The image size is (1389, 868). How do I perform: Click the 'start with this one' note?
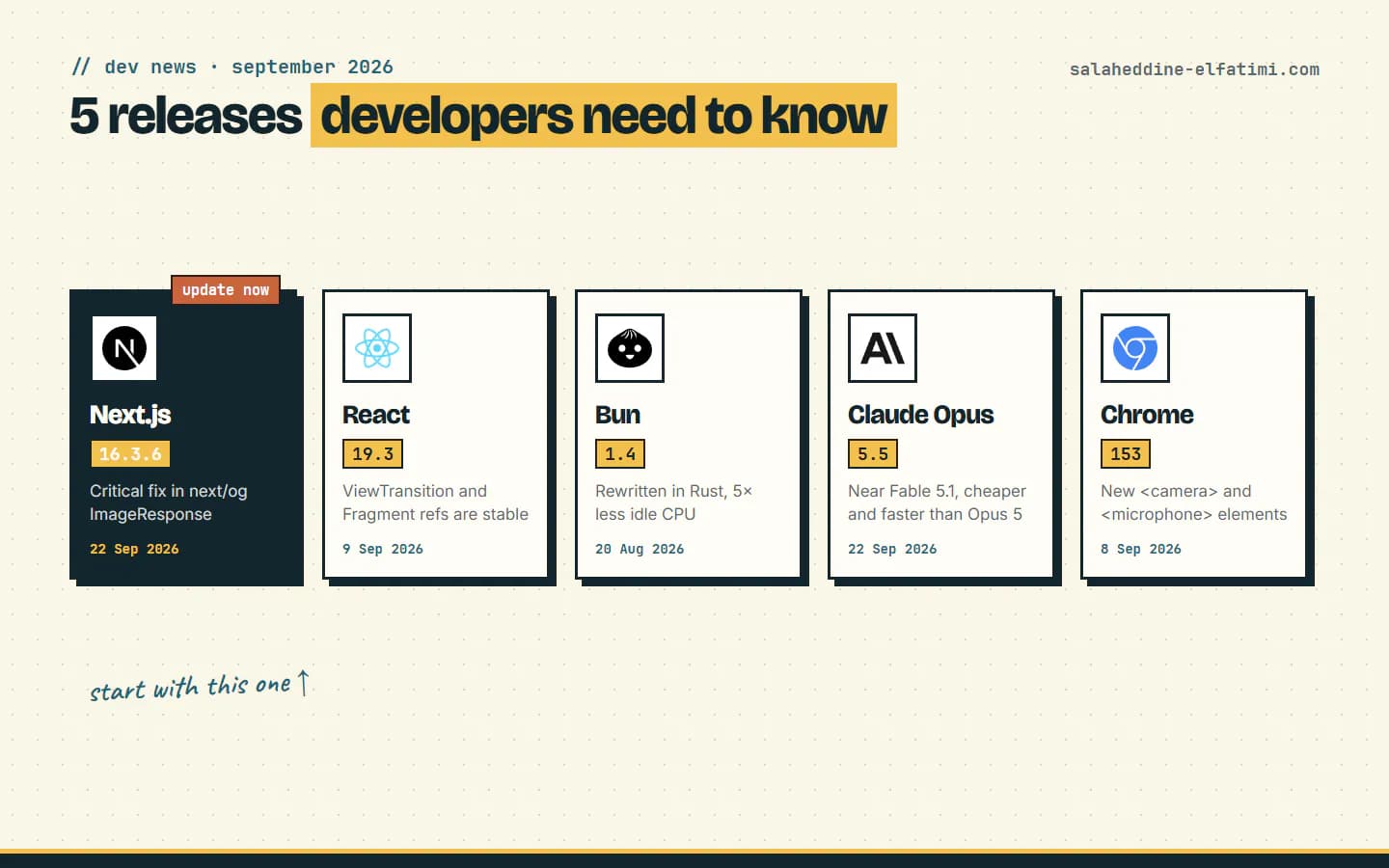pyautogui.click(x=200, y=686)
